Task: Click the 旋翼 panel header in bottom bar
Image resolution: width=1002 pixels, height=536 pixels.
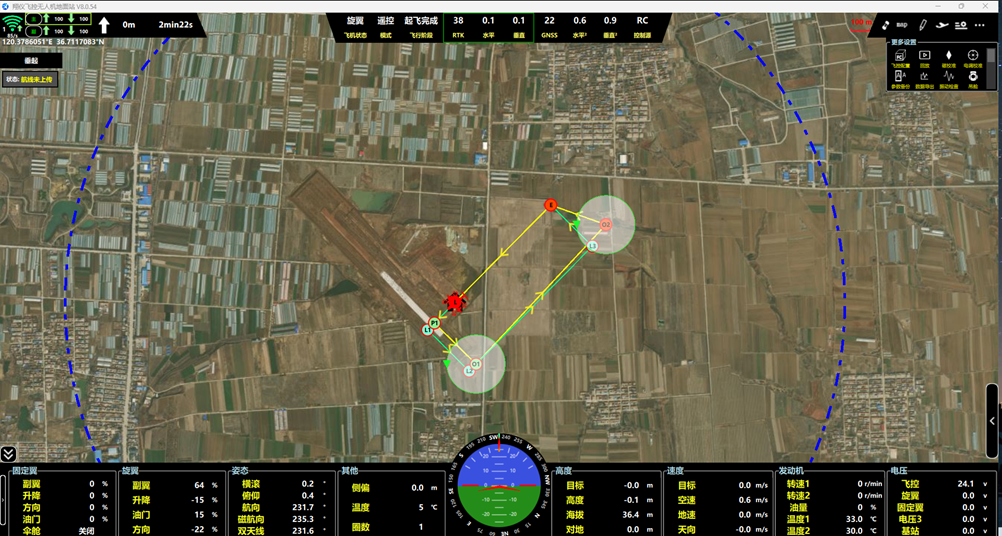Action: point(129,470)
